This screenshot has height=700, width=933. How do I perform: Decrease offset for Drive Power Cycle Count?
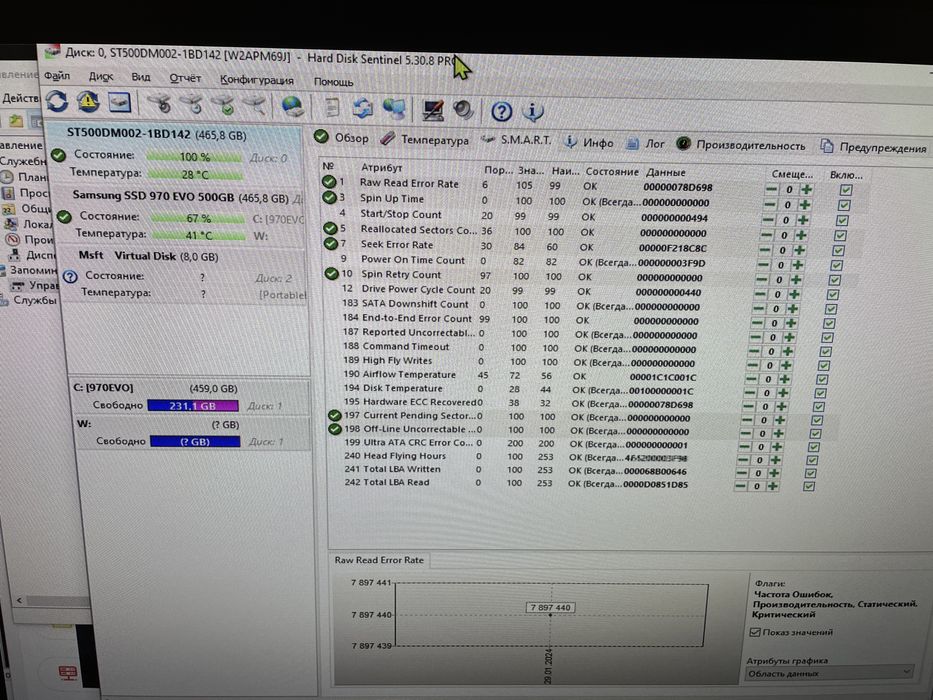click(x=760, y=294)
